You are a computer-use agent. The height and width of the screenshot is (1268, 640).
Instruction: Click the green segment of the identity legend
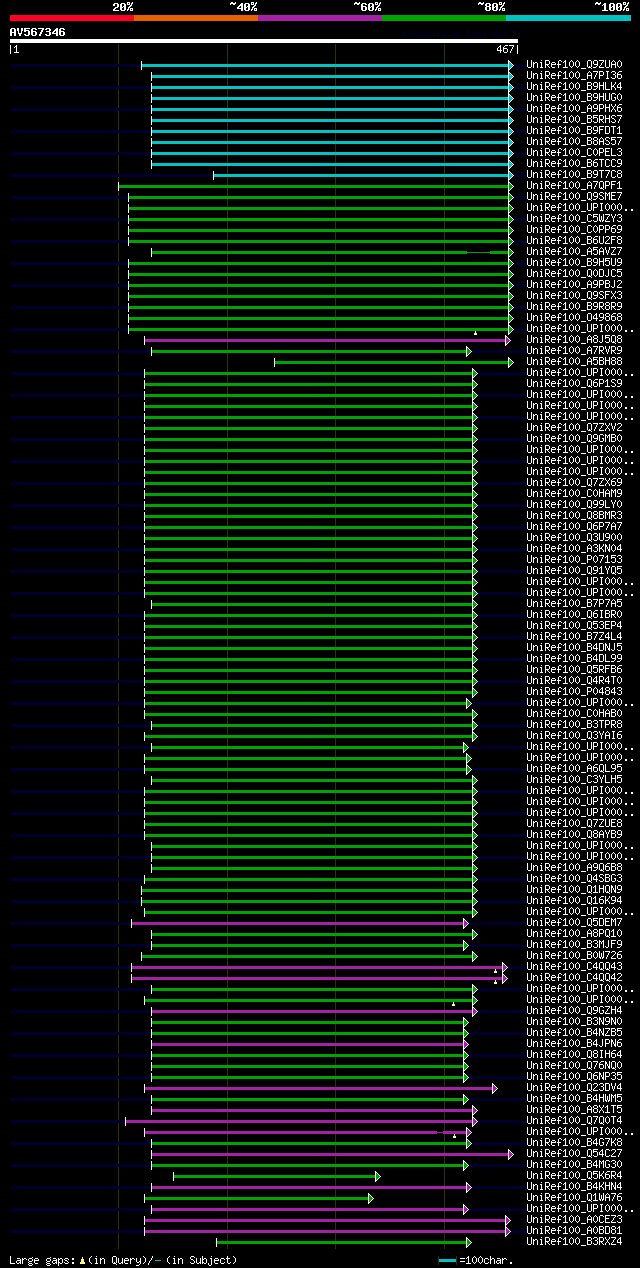(444, 18)
